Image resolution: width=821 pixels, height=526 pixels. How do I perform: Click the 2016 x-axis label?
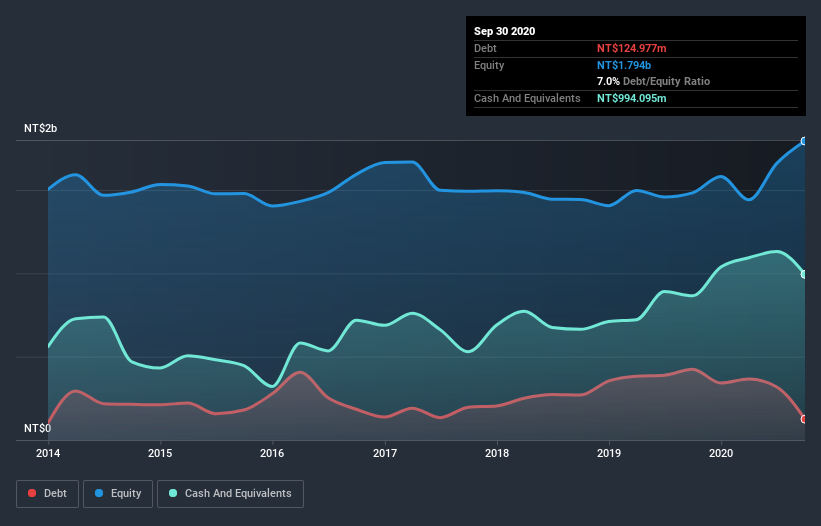[x=272, y=453]
